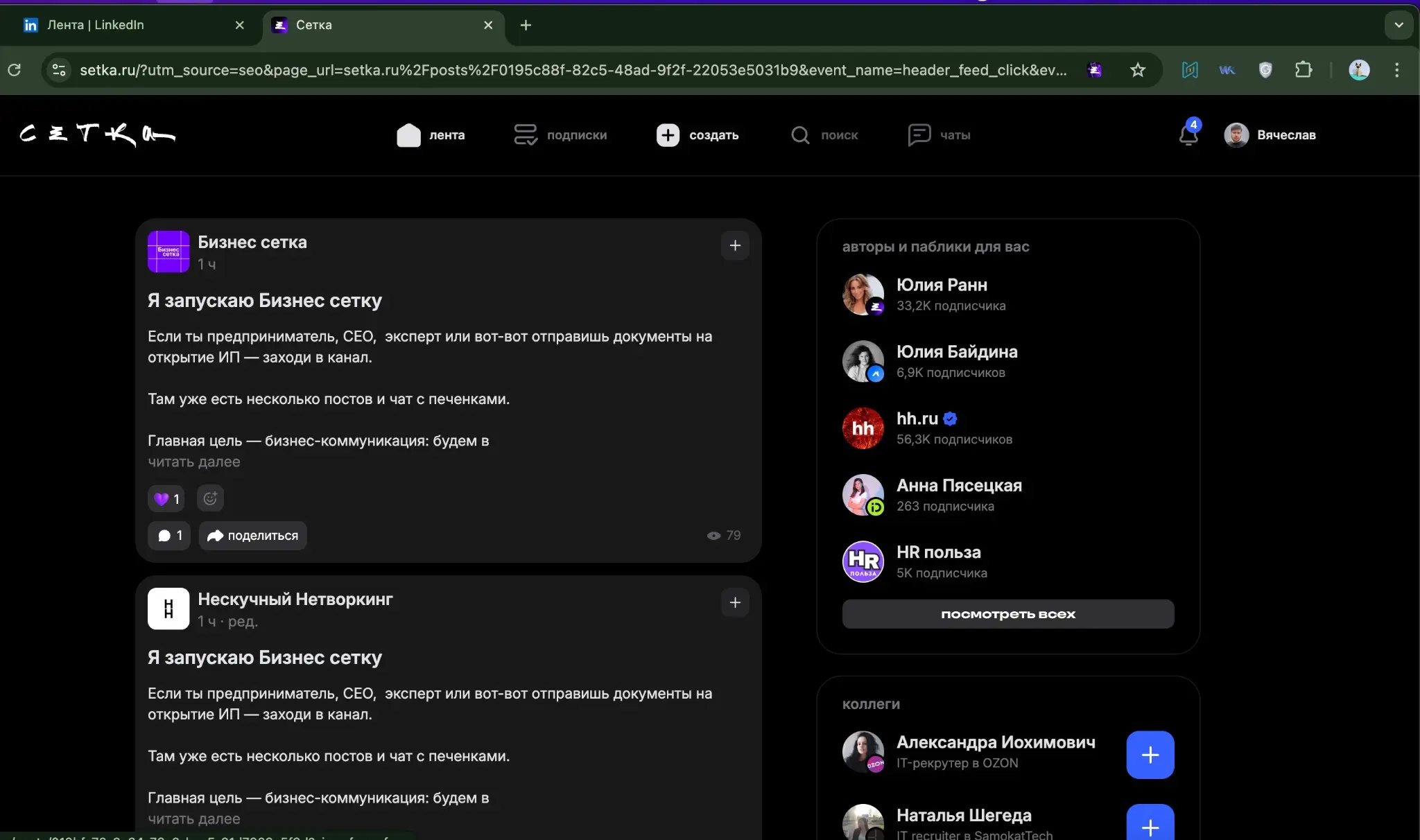The width and height of the screenshot is (1420, 840).
Task: Subscribe to Нескучный Нетворкинг with plus button
Action: coord(735,602)
